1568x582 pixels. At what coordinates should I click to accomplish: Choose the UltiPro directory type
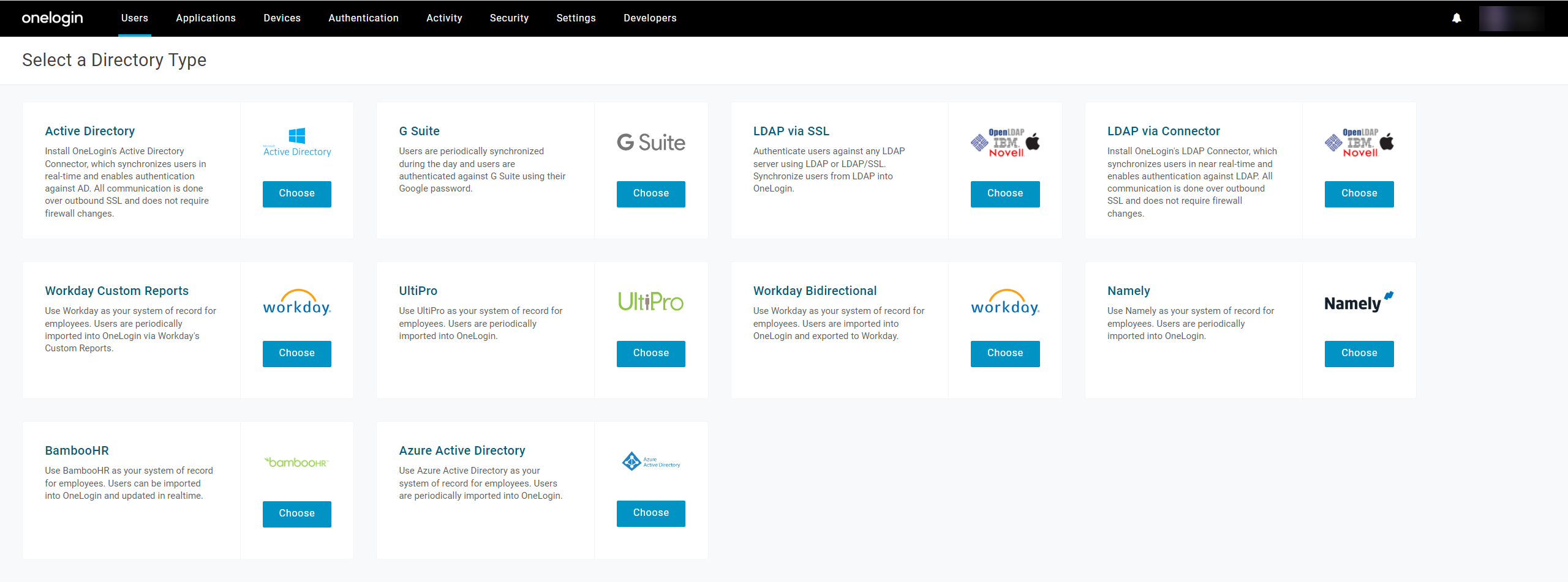click(x=651, y=354)
